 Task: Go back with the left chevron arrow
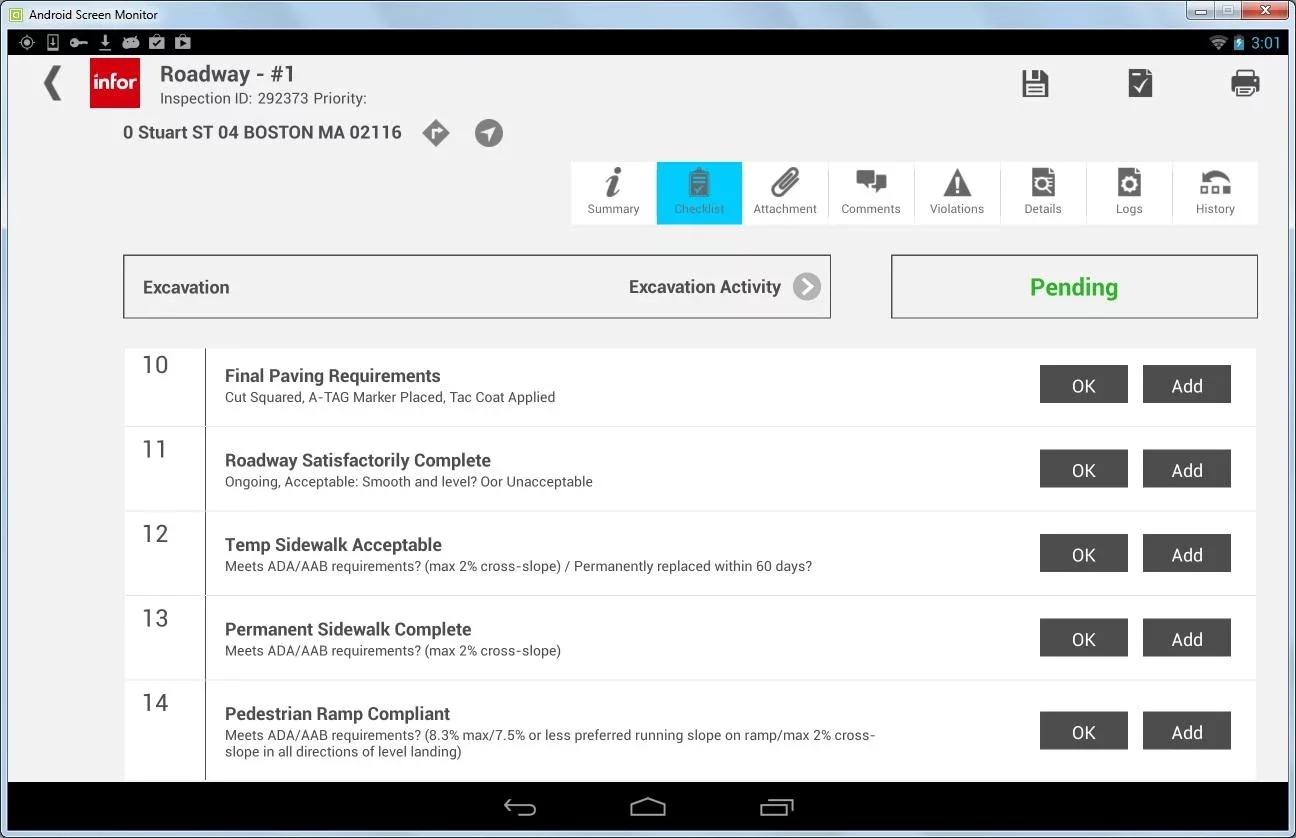[53, 82]
